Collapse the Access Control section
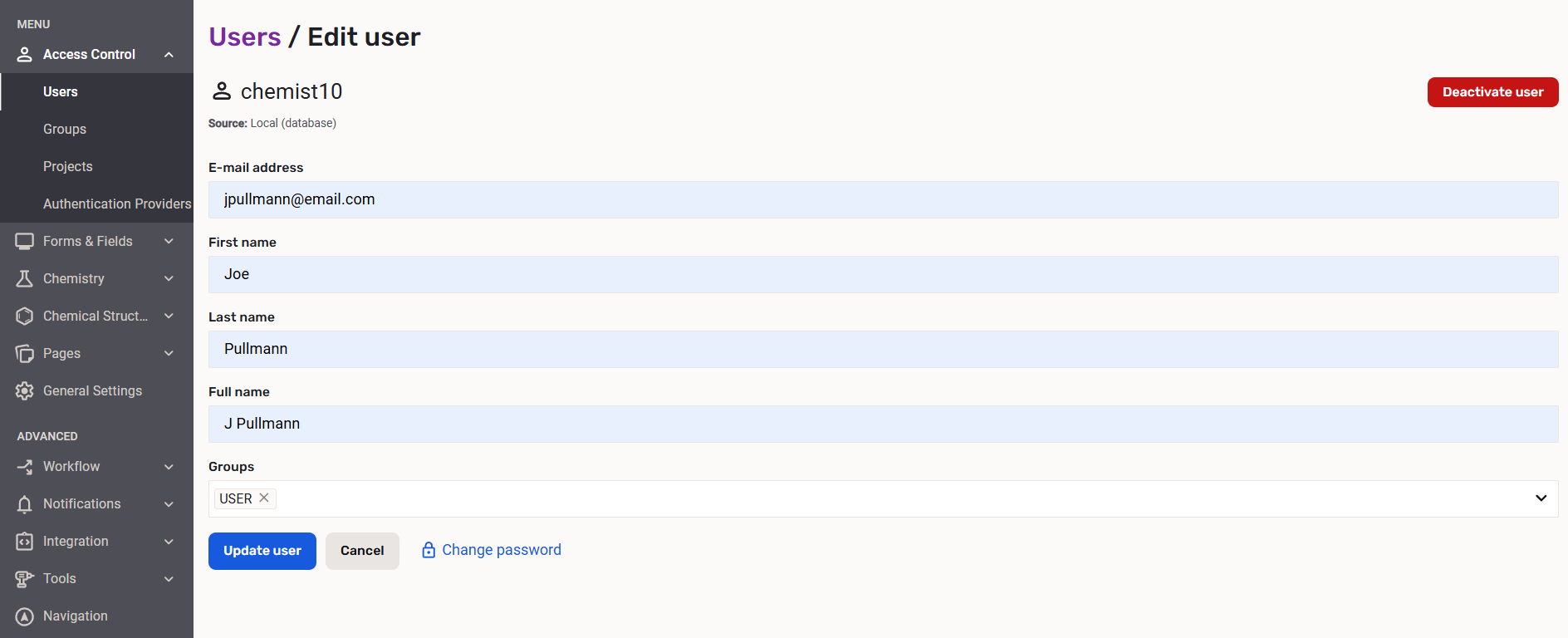The height and width of the screenshot is (638, 1568). [169, 54]
